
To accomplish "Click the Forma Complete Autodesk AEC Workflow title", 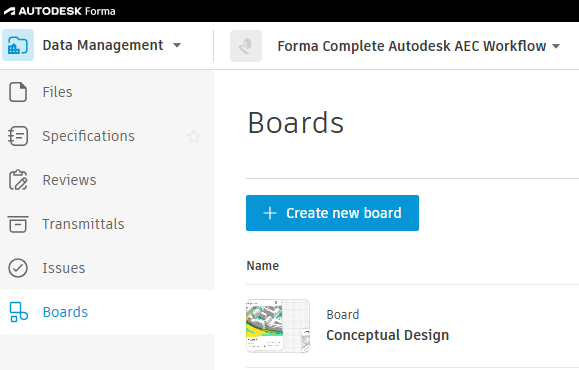I will 412,46.
